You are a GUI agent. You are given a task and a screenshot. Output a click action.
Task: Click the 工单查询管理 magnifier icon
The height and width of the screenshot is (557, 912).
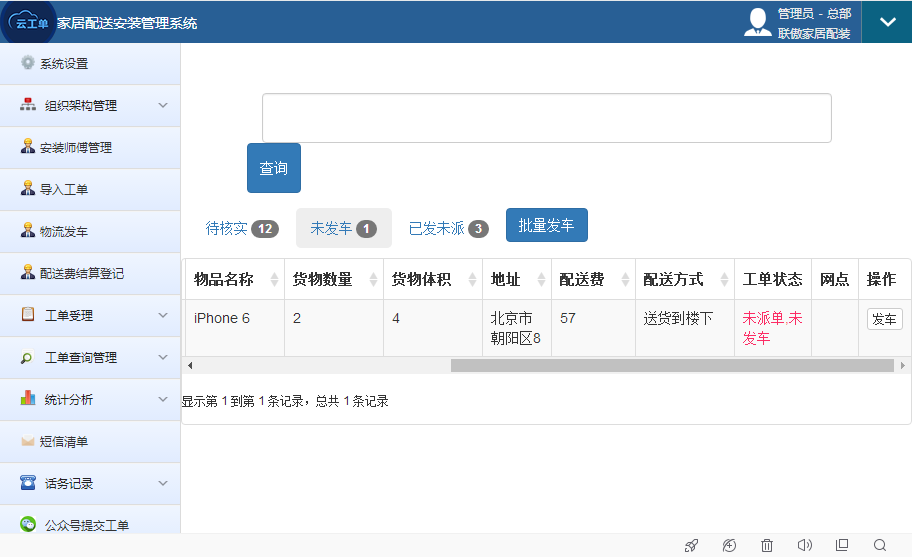[27, 358]
